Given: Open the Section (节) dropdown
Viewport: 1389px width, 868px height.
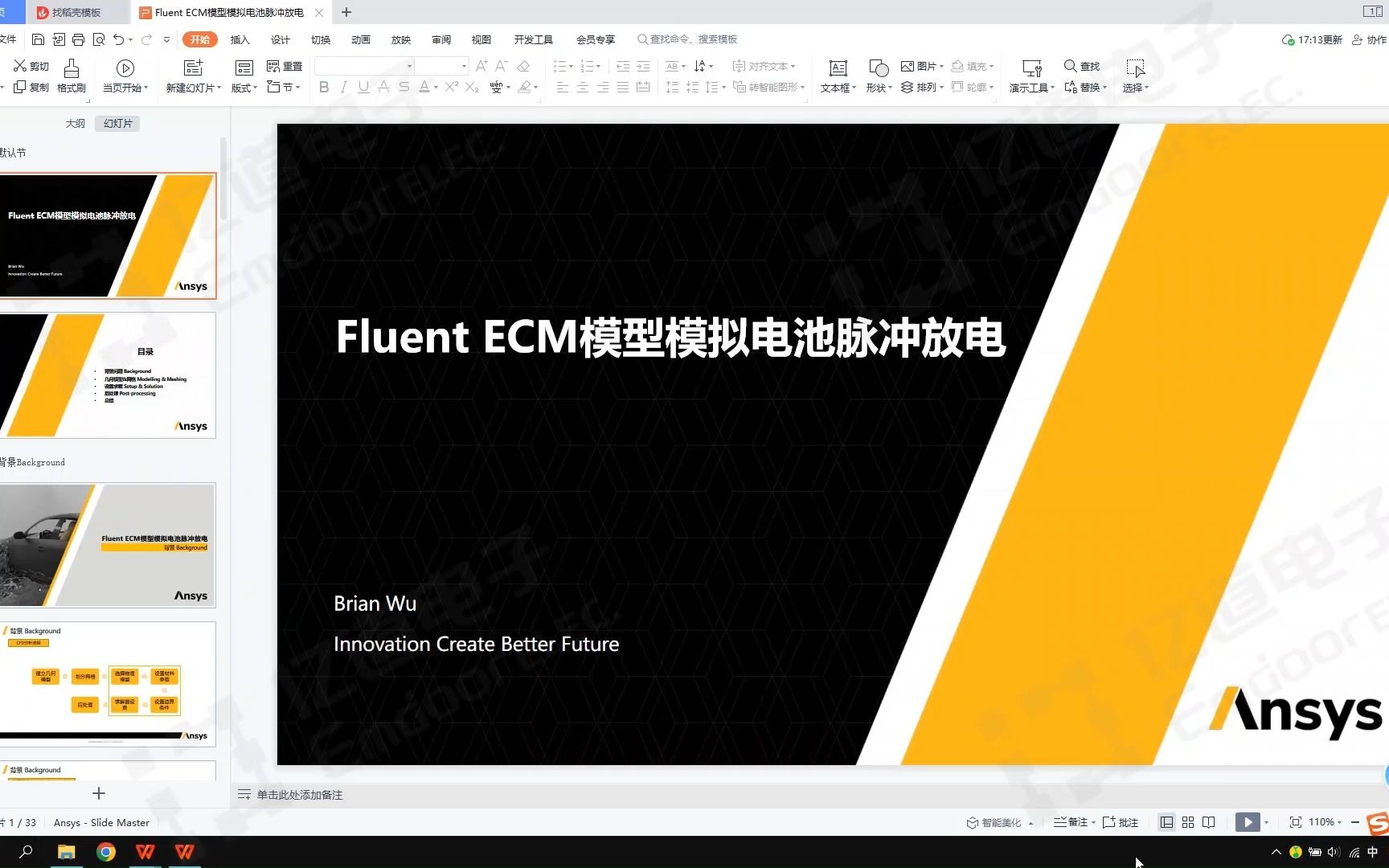Looking at the screenshot, I should (283, 87).
